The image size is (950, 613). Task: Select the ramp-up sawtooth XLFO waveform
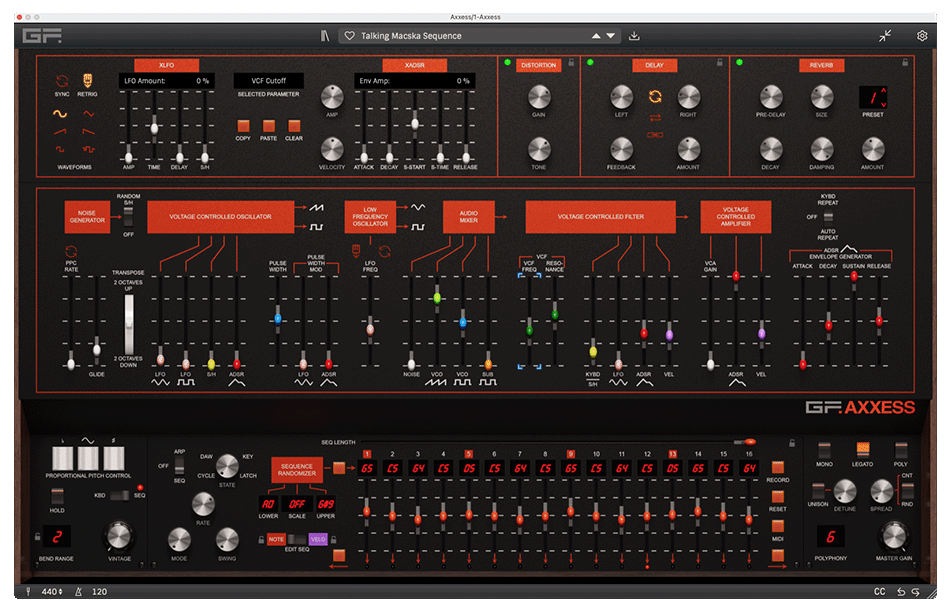point(59,131)
